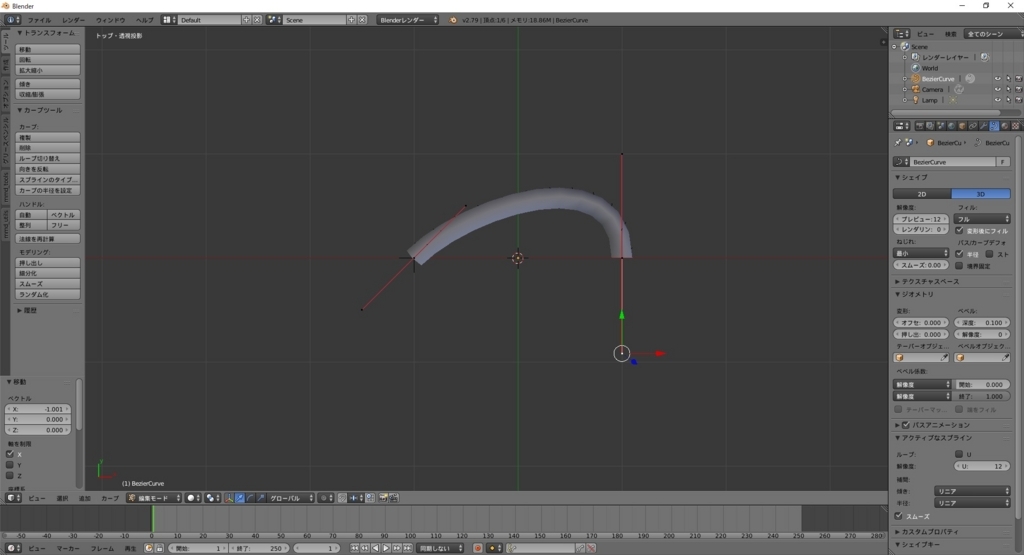
Task: Click the Camera object icon in outliner
Action: pos(916,89)
